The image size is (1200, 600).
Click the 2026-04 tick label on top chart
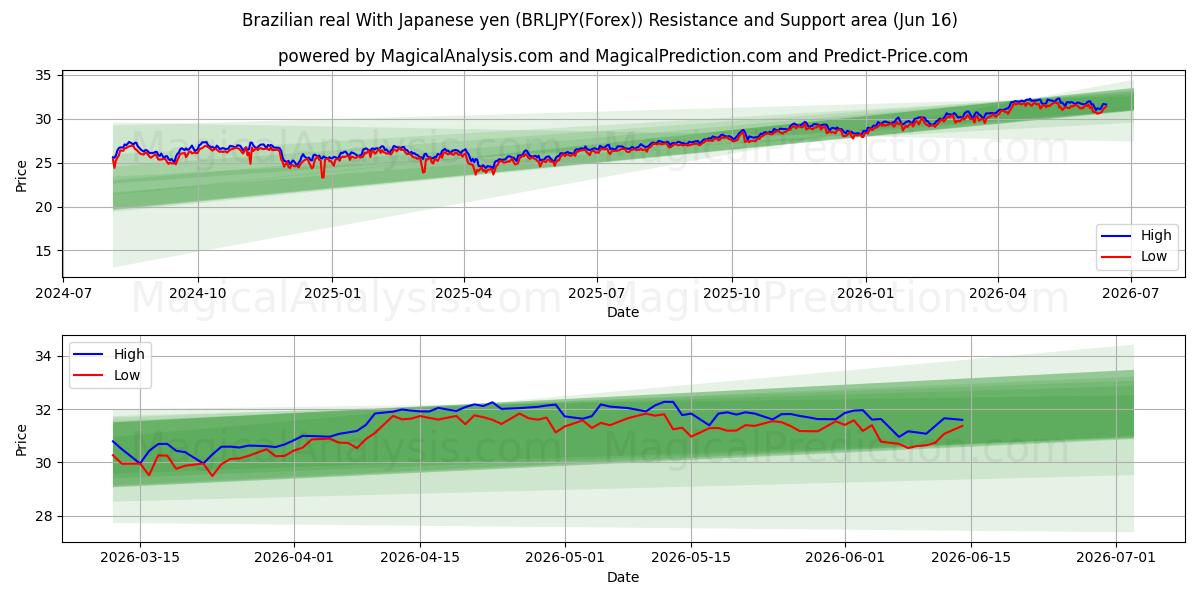click(x=998, y=293)
